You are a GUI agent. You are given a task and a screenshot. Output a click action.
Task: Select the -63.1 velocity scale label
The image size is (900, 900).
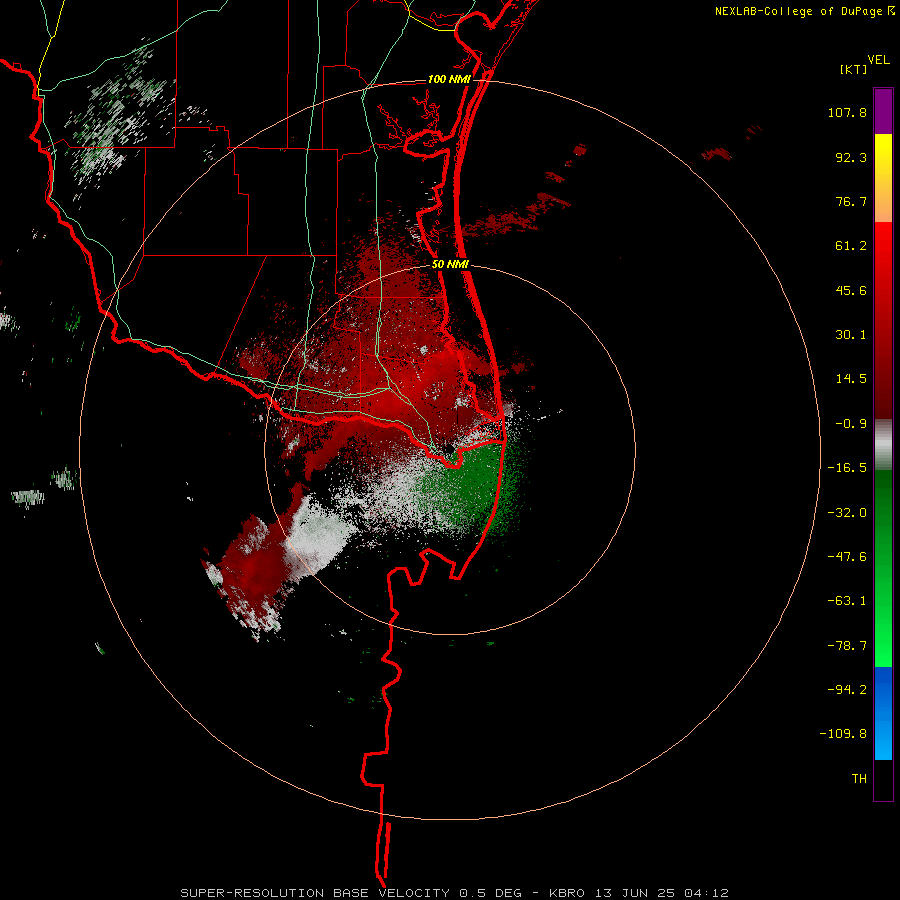point(847,601)
